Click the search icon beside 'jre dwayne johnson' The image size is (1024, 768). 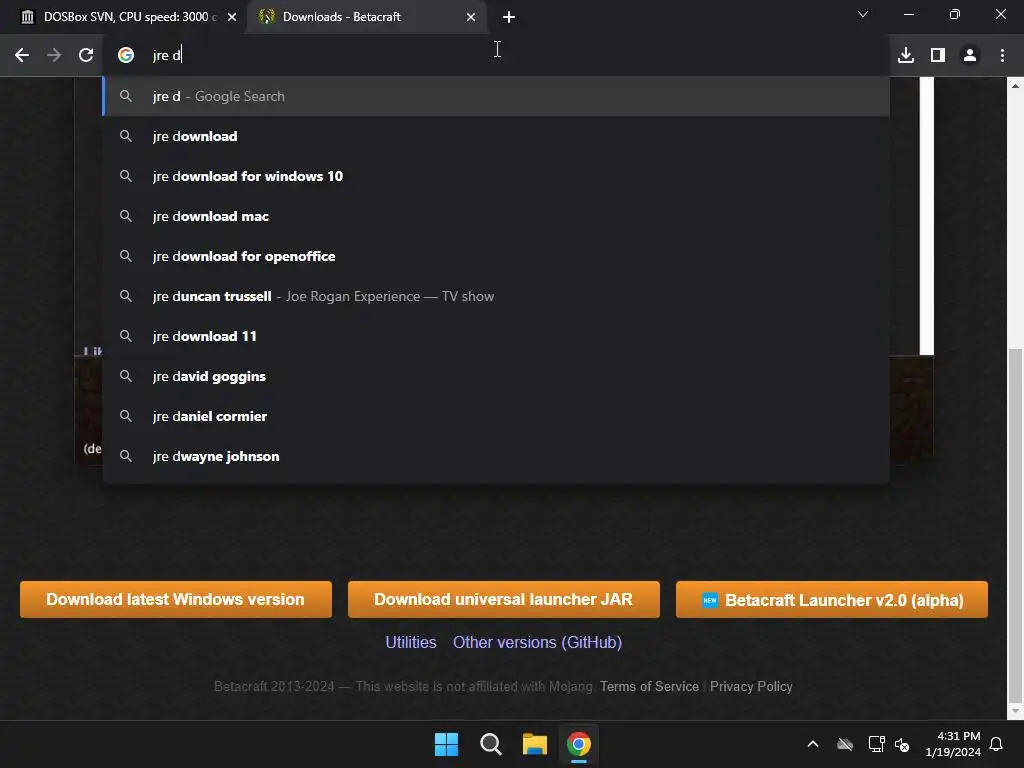(x=126, y=456)
